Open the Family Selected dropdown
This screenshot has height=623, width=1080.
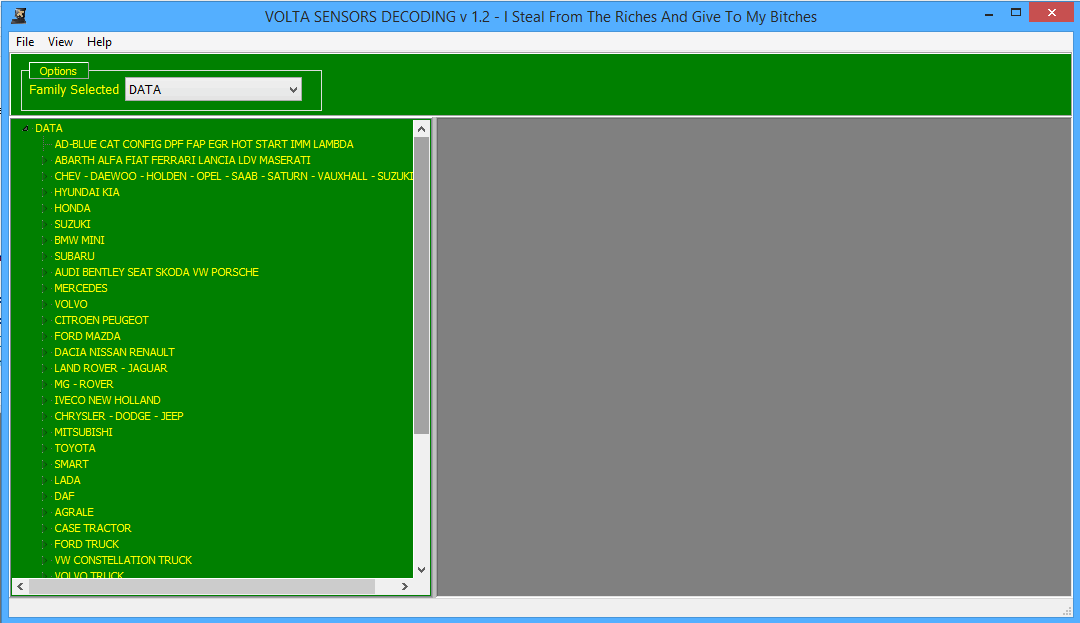[293, 90]
